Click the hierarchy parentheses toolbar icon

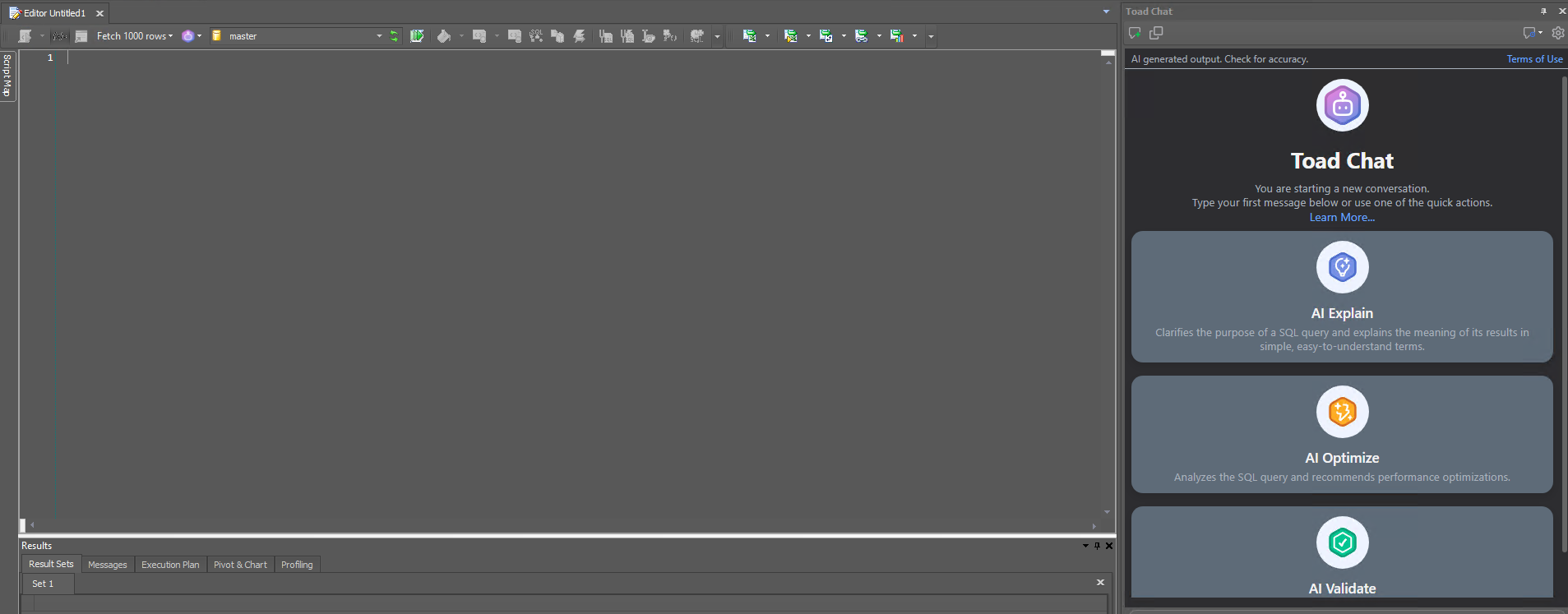670,36
